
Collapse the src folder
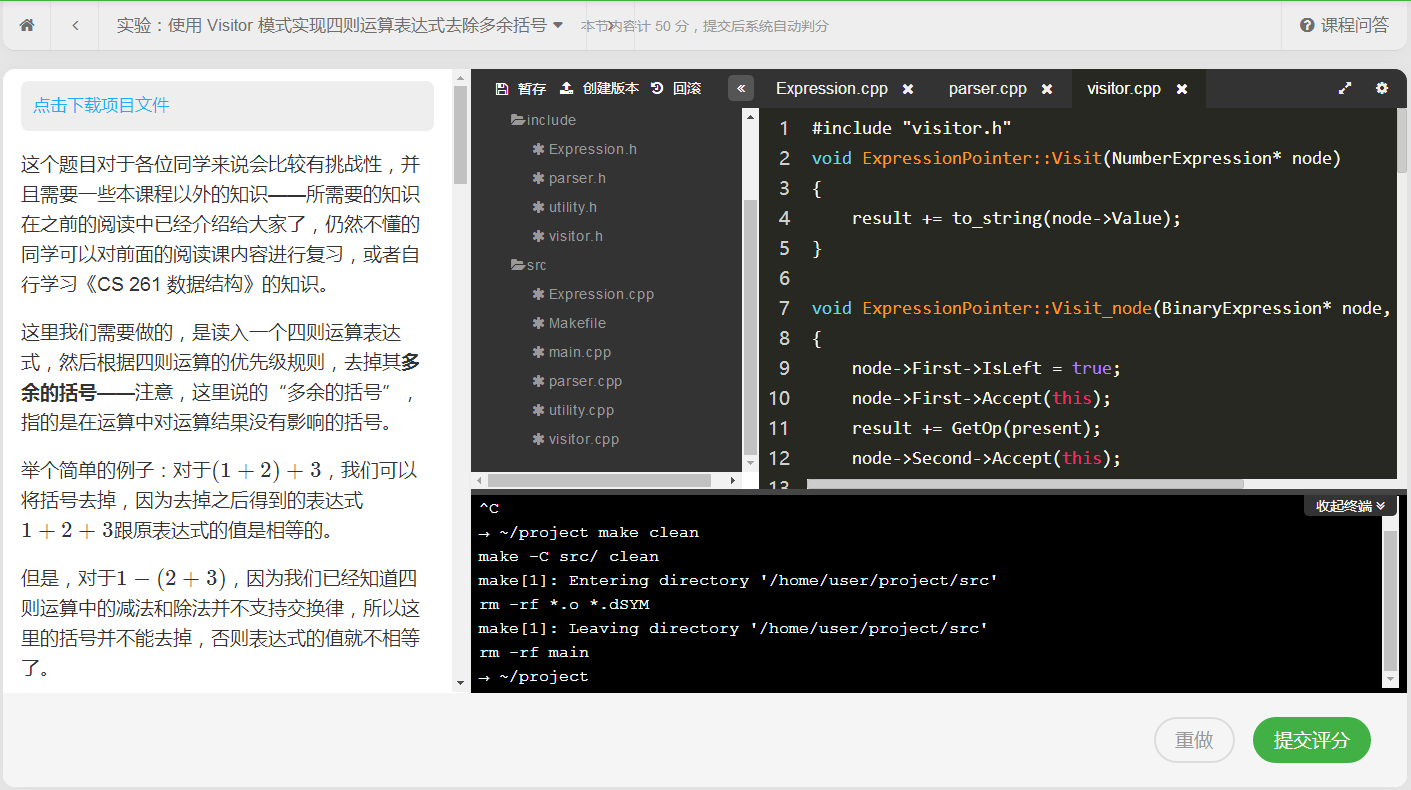[529, 265]
